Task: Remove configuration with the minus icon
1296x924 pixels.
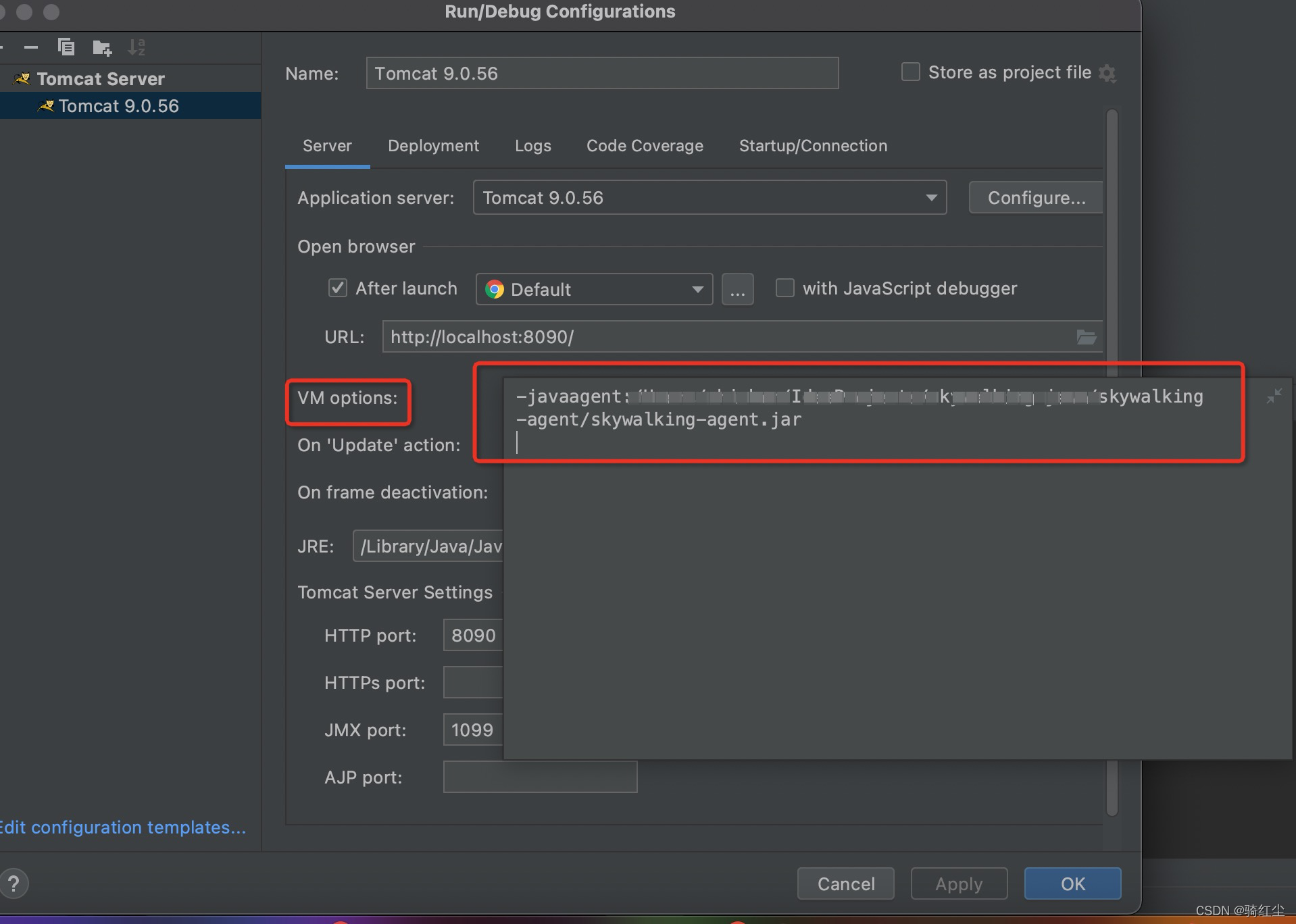Action: [31, 47]
